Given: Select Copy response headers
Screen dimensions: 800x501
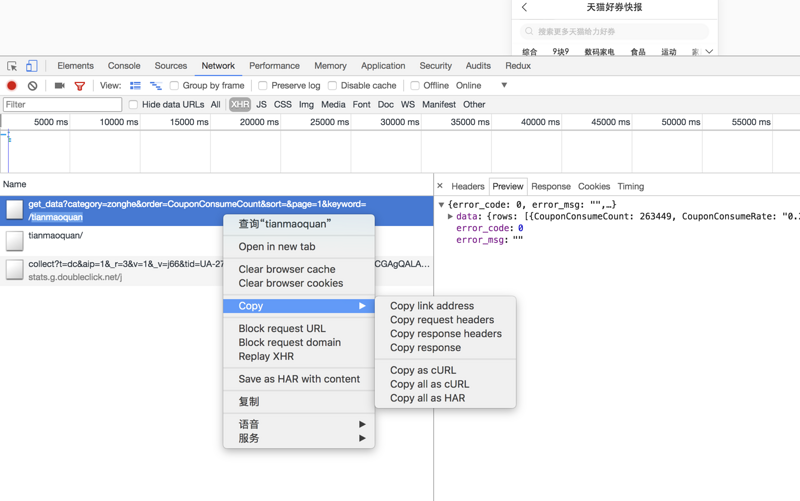Looking at the screenshot, I should pyautogui.click(x=445, y=333).
